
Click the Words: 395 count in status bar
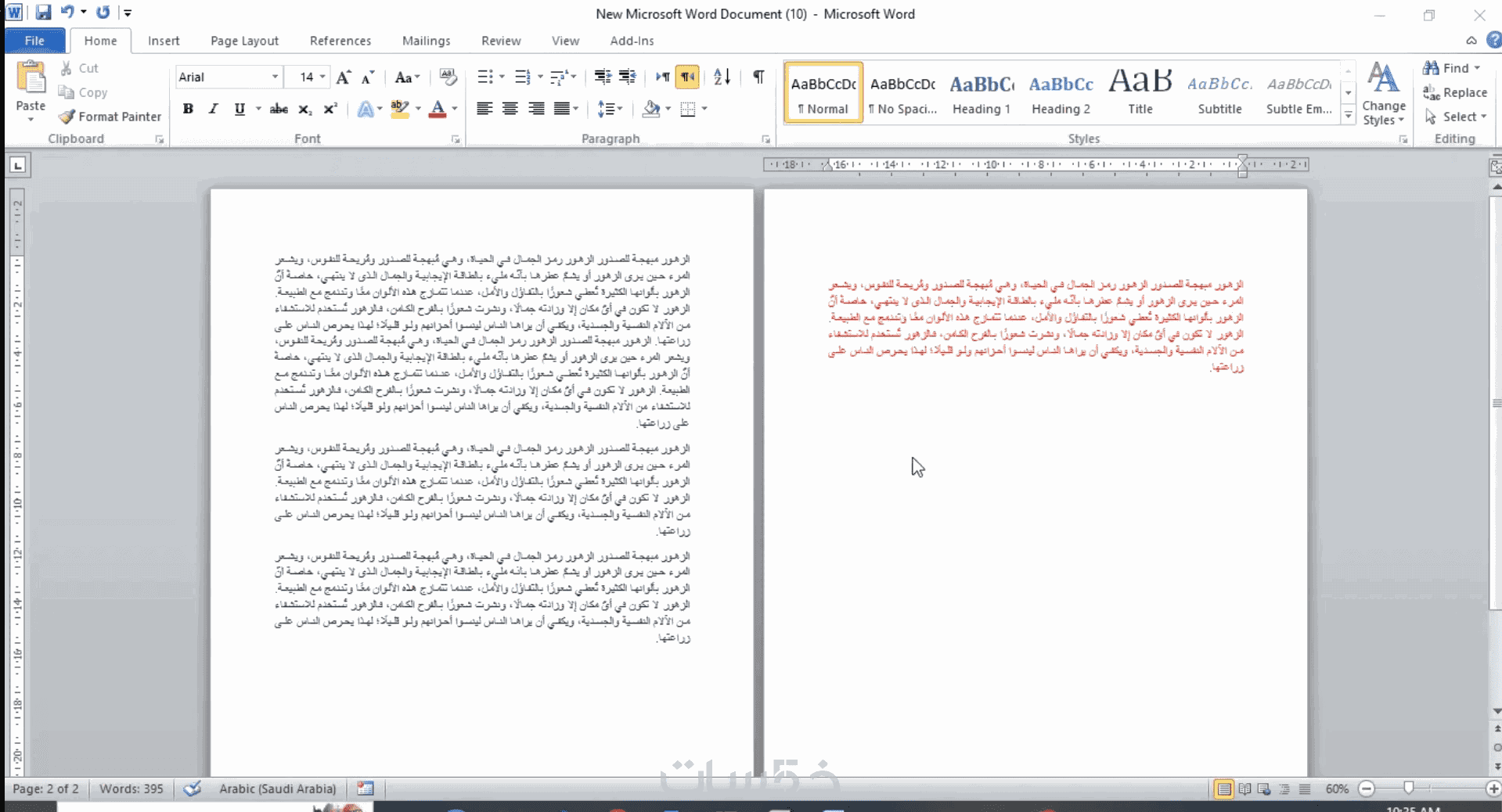[x=131, y=789]
